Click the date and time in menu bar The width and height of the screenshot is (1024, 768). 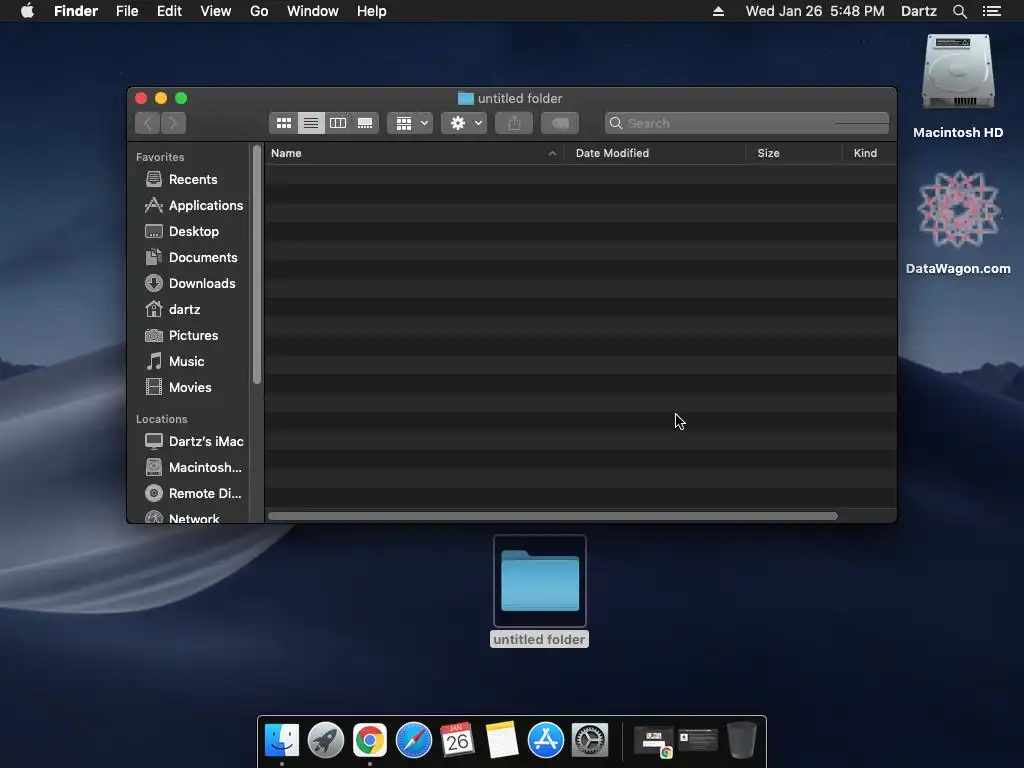point(815,11)
